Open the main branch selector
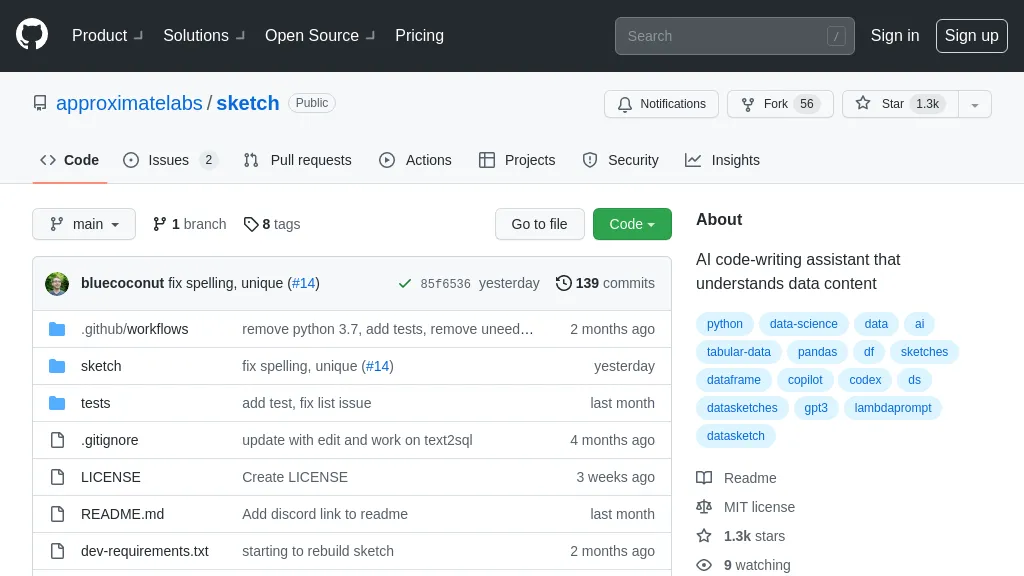 tap(83, 224)
